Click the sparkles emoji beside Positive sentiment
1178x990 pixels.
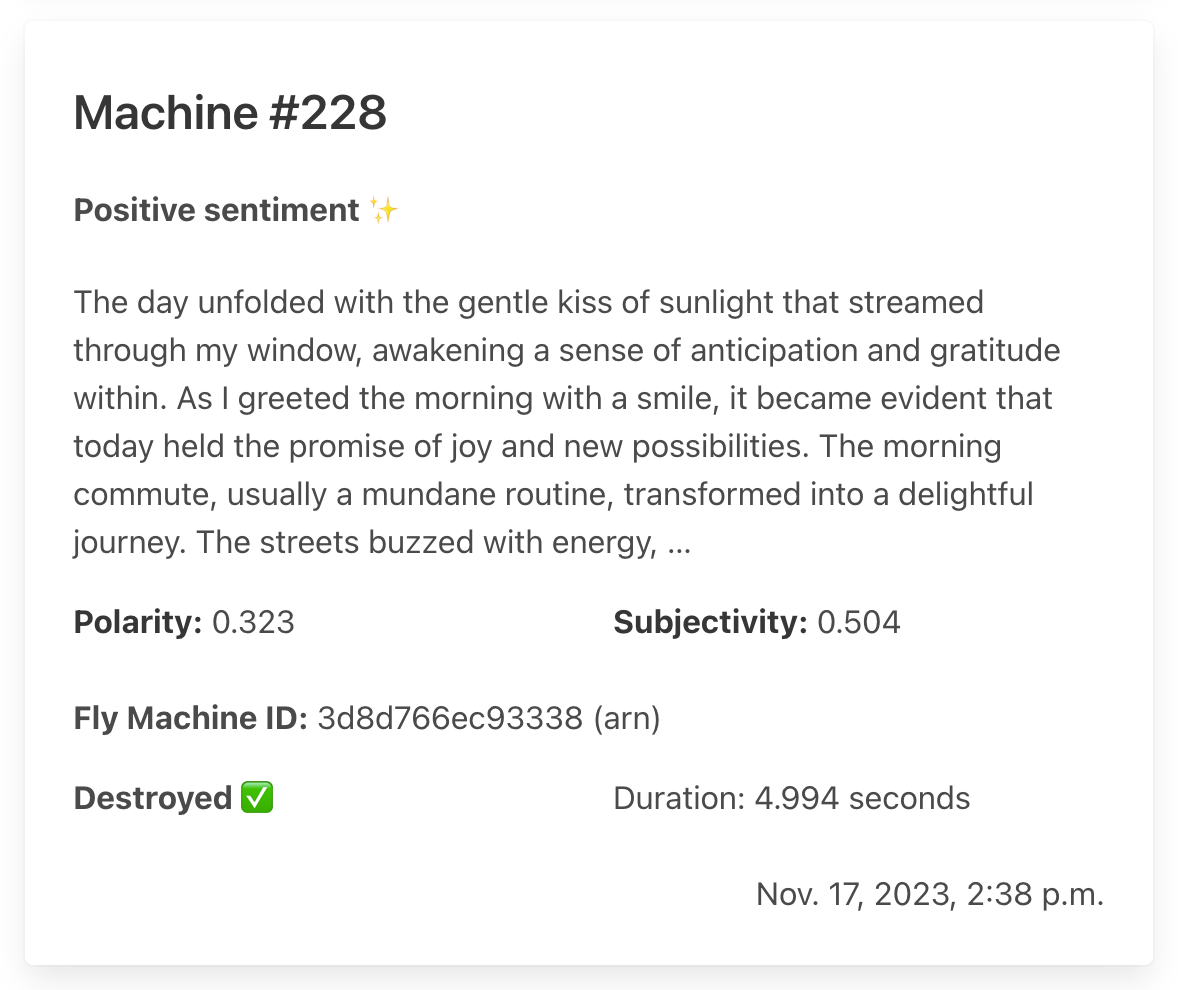[384, 211]
